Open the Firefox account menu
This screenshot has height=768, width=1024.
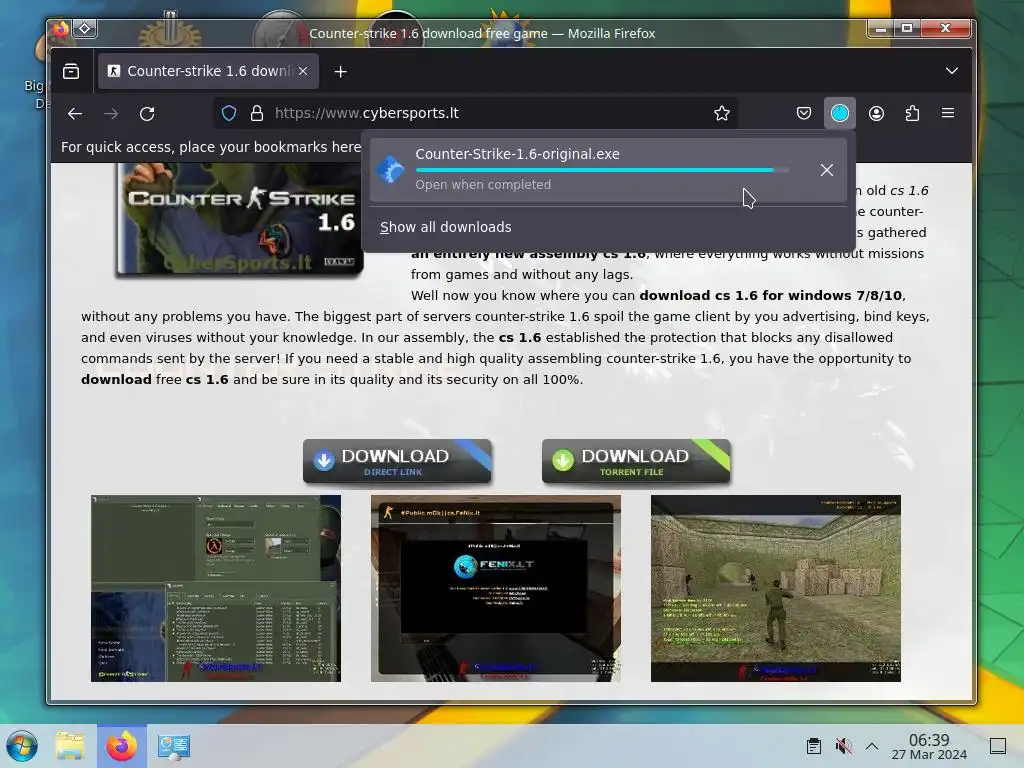tap(876, 114)
